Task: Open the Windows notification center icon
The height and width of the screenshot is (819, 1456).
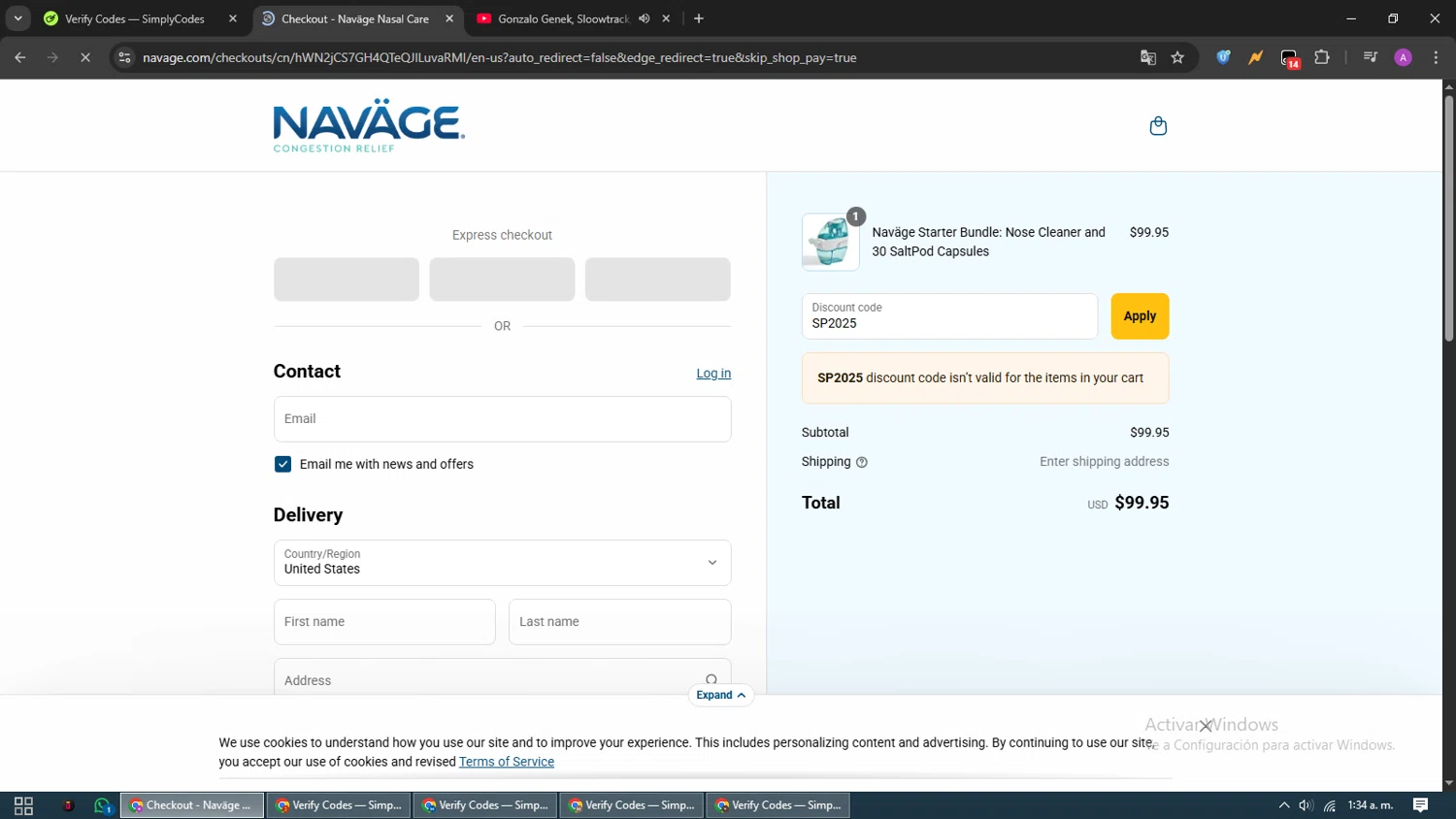Action: click(x=1420, y=805)
